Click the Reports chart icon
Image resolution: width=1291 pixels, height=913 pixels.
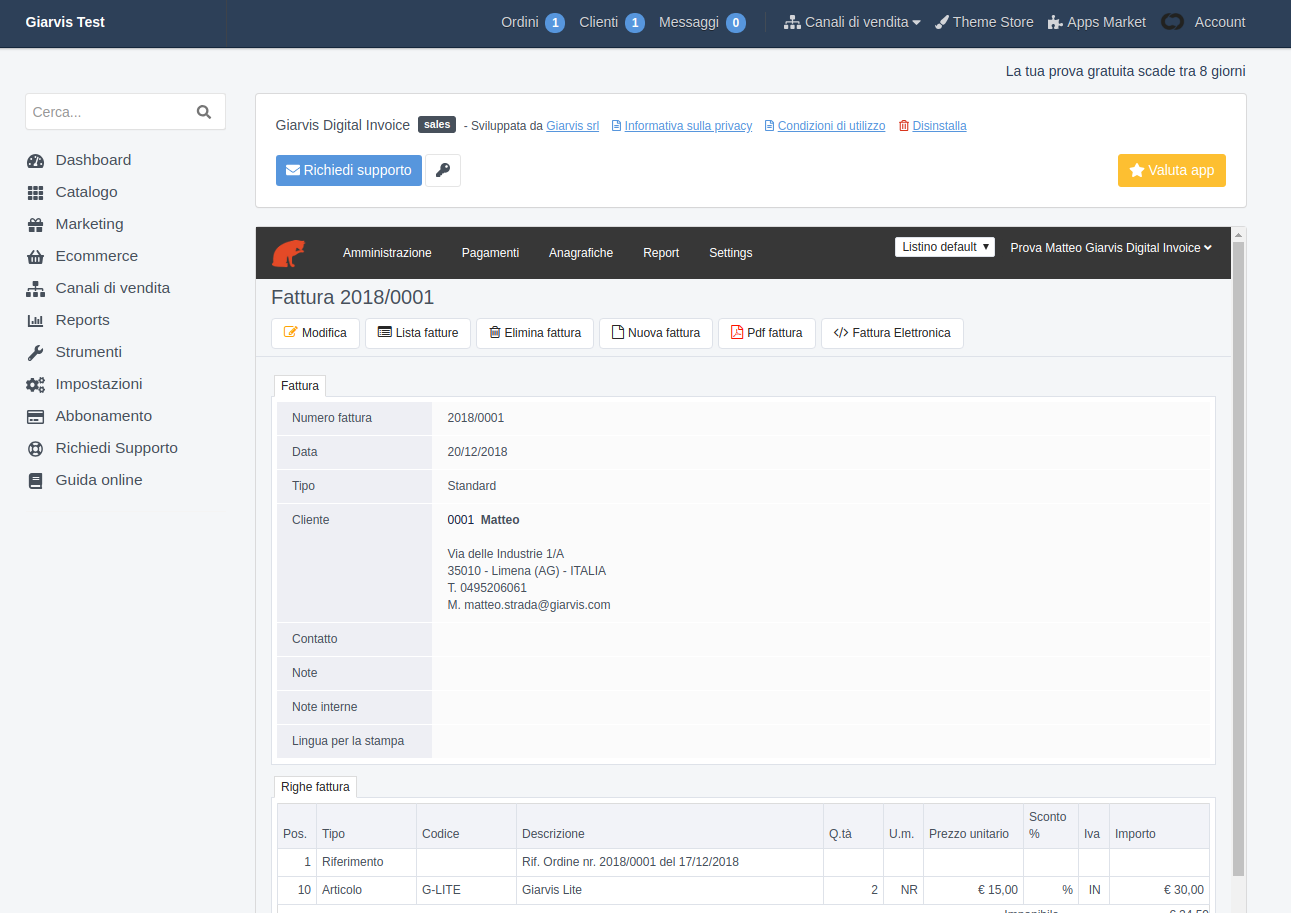click(35, 320)
